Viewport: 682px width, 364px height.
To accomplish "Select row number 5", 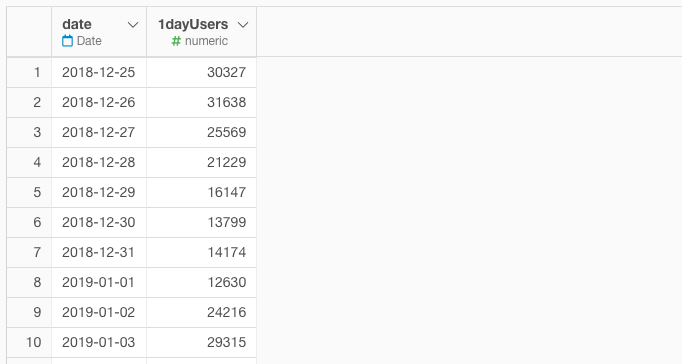I will click(30, 192).
